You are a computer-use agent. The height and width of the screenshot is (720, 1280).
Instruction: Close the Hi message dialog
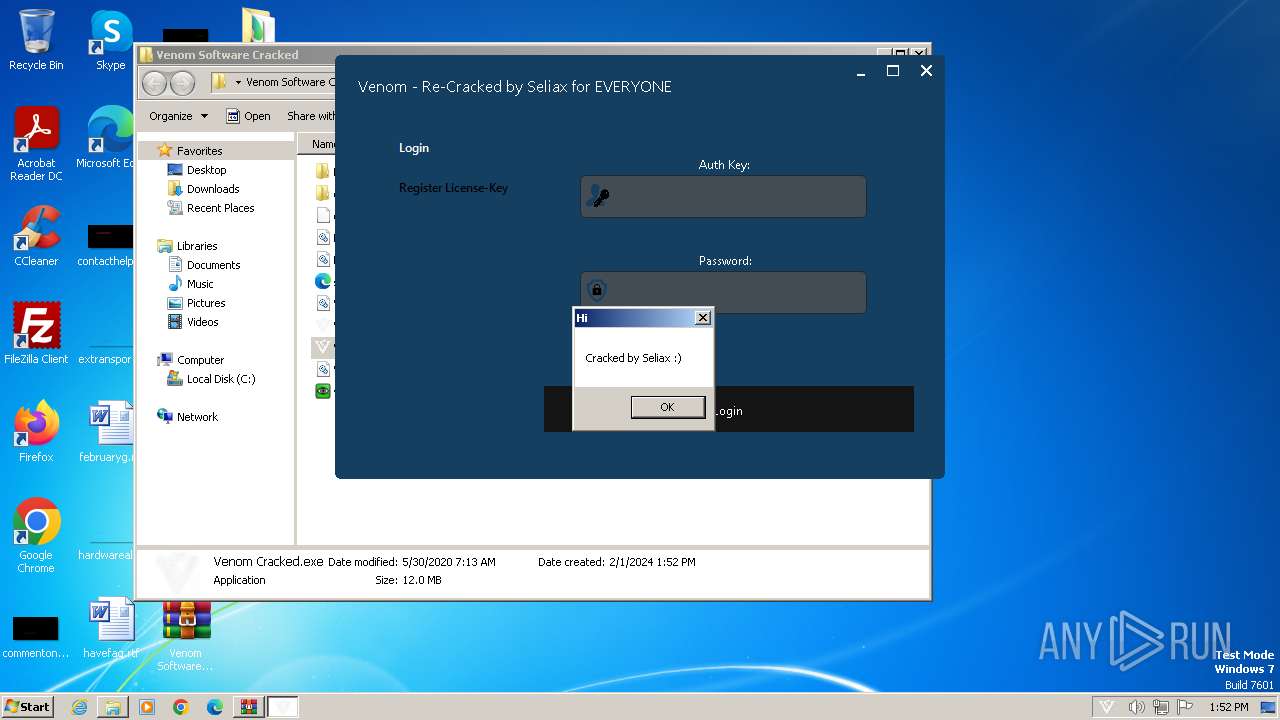pyautogui.click(x=703, y=317)
